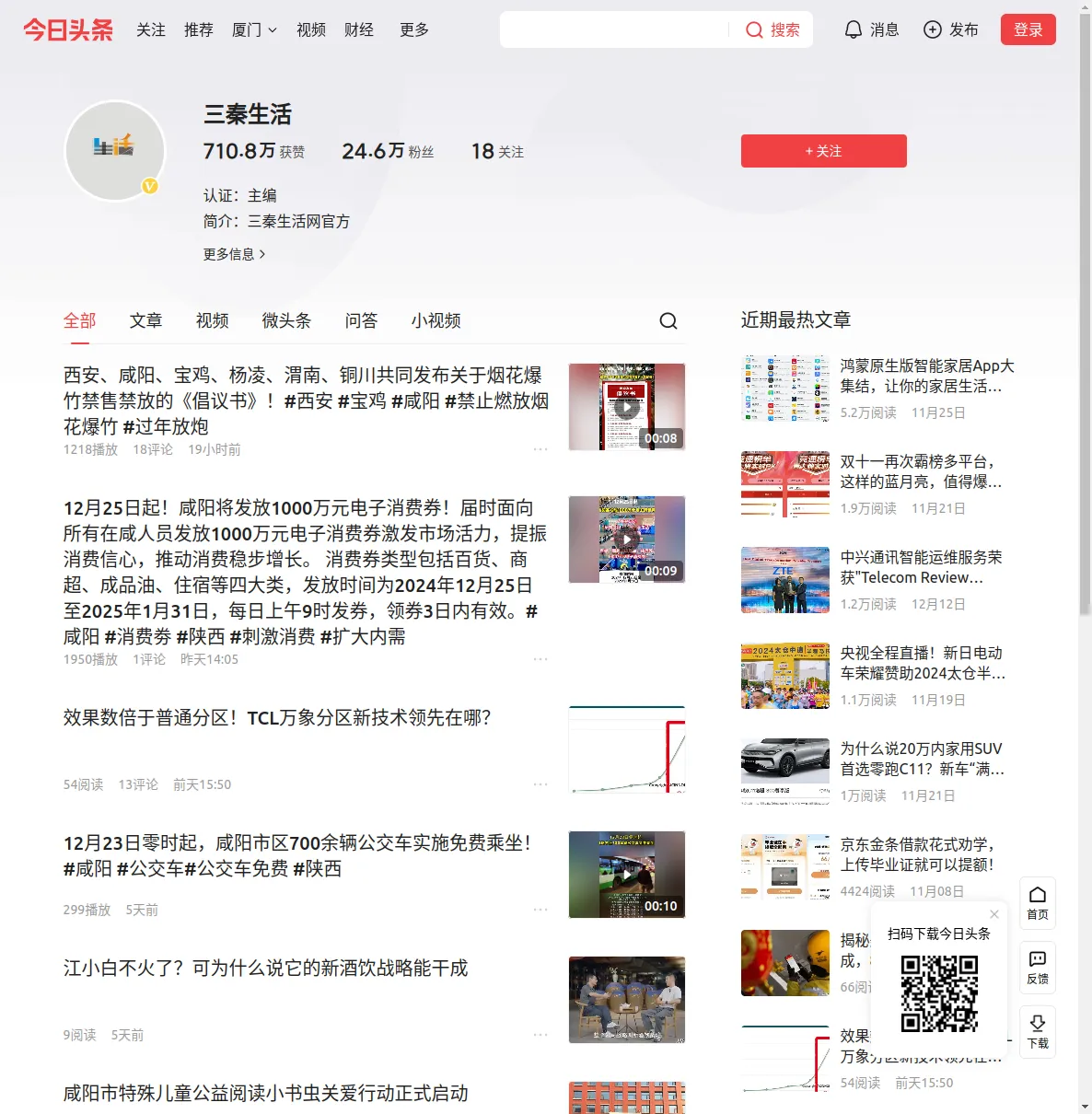1092x1114 pixels.
Task: Click the 24.6万 粉丝 follower count
Action: click(x=388, y=151)
